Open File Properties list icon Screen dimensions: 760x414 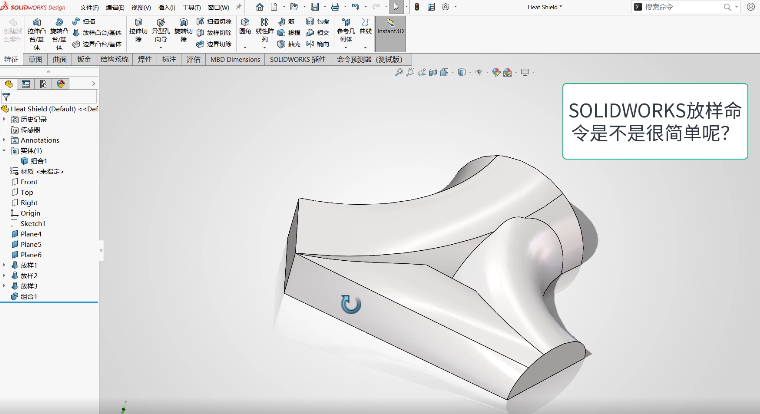point(431,7)
